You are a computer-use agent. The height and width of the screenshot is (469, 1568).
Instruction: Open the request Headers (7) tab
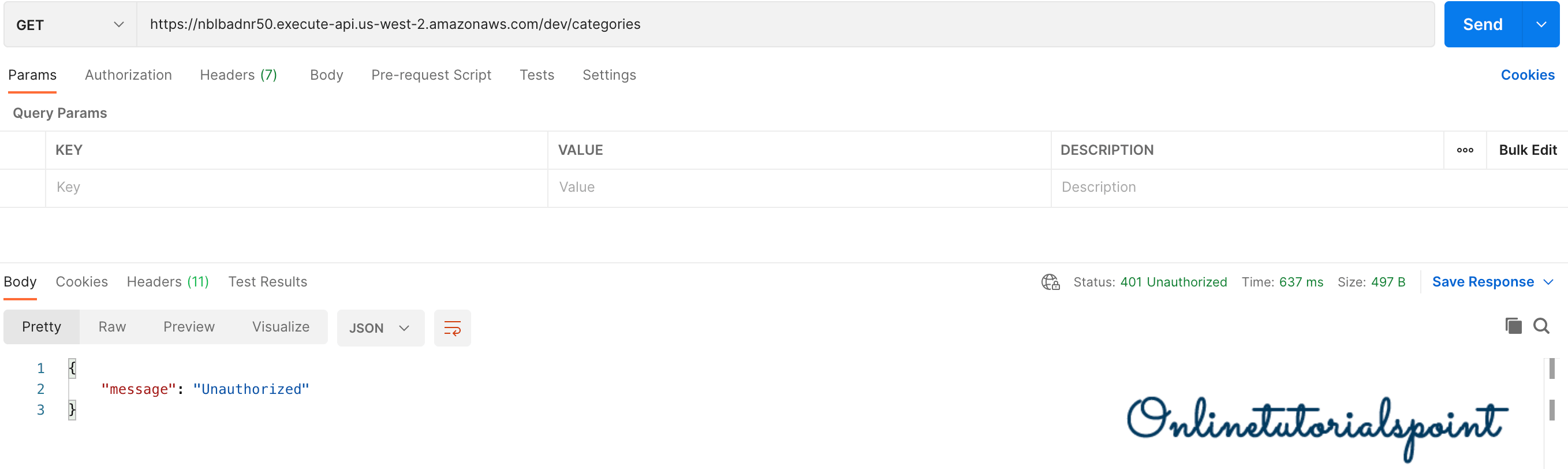click(x=238, y=75)
